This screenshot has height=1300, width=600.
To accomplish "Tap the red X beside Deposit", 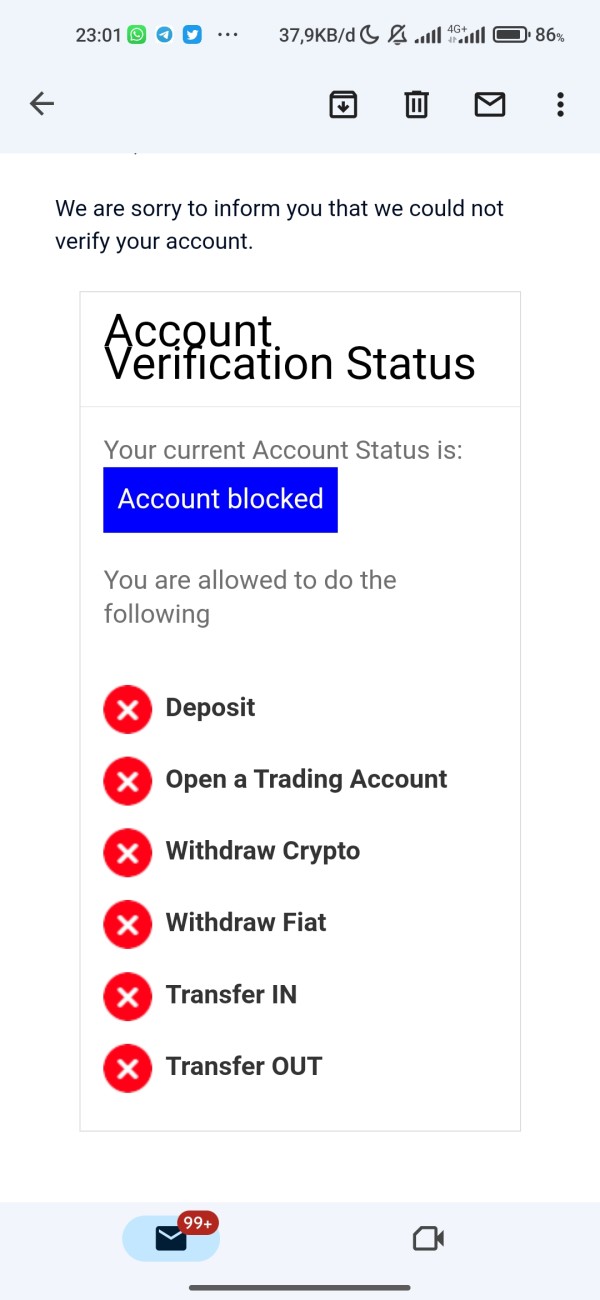I will 128,709.
